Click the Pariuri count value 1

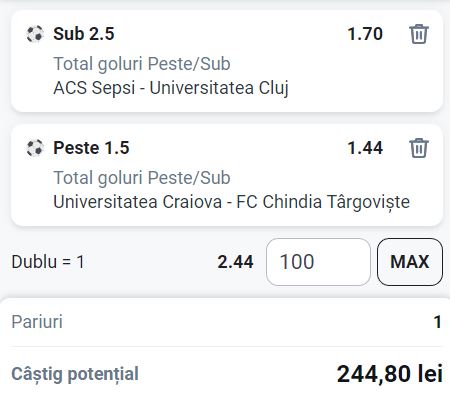pyautogui.click(x=438, y=322)
